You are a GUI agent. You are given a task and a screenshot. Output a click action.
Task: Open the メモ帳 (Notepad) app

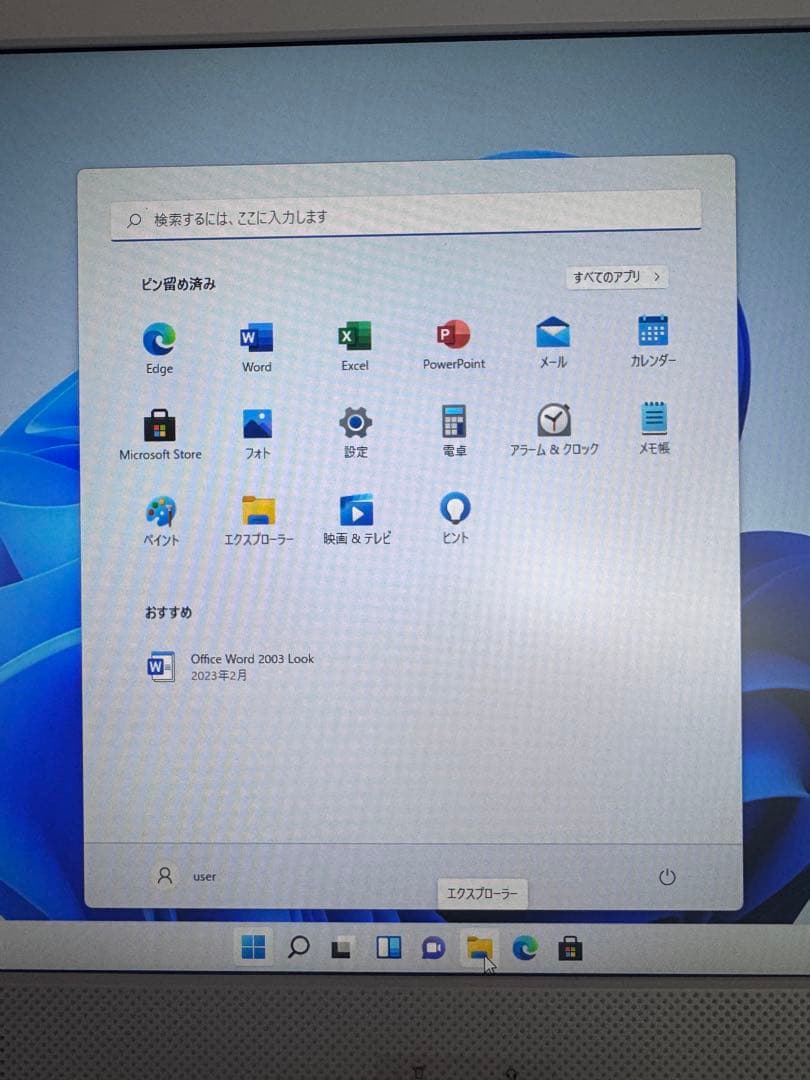click(x=652, y=425)
